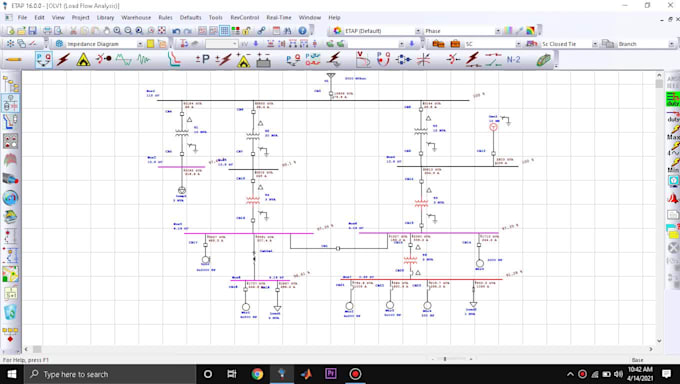Viewport: 680px width, 384px height.
Task: Open the Phase color-code dropdown
Action: point(497,31)
